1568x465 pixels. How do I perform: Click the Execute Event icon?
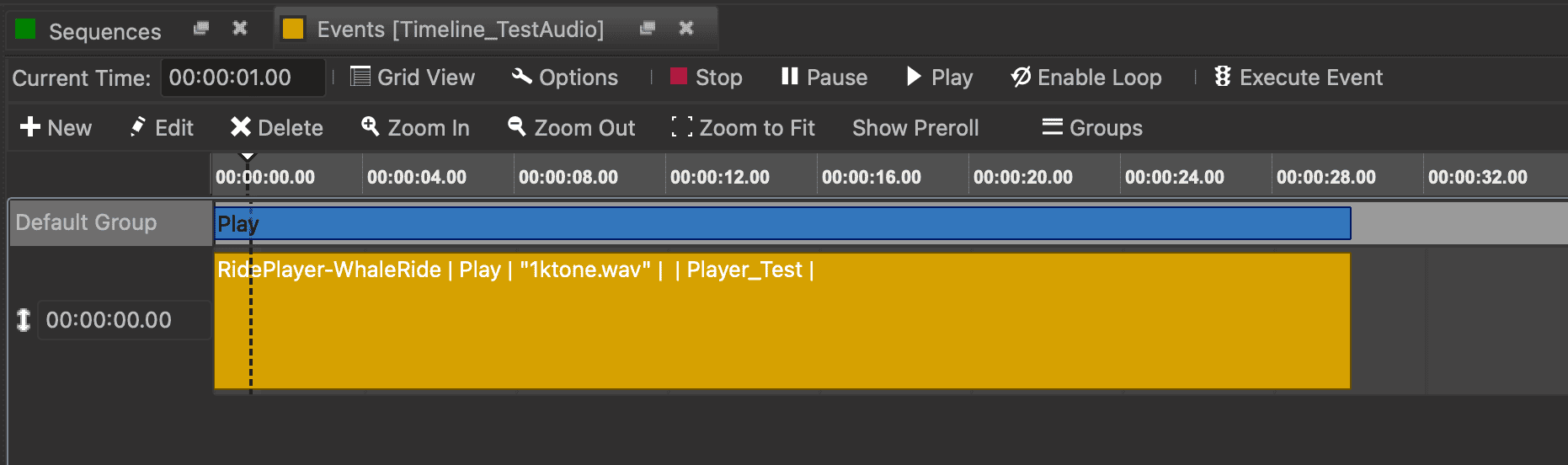point(1223,77)
